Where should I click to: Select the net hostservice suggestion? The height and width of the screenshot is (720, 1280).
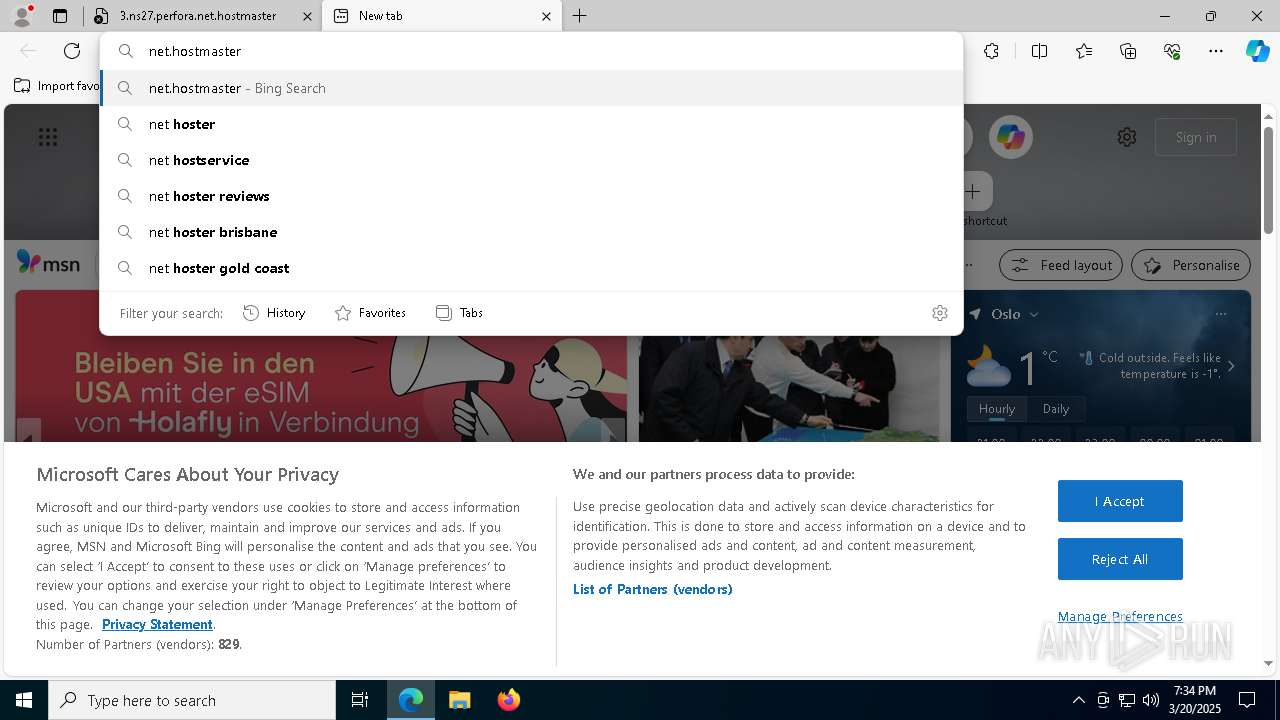click(531, 160)
